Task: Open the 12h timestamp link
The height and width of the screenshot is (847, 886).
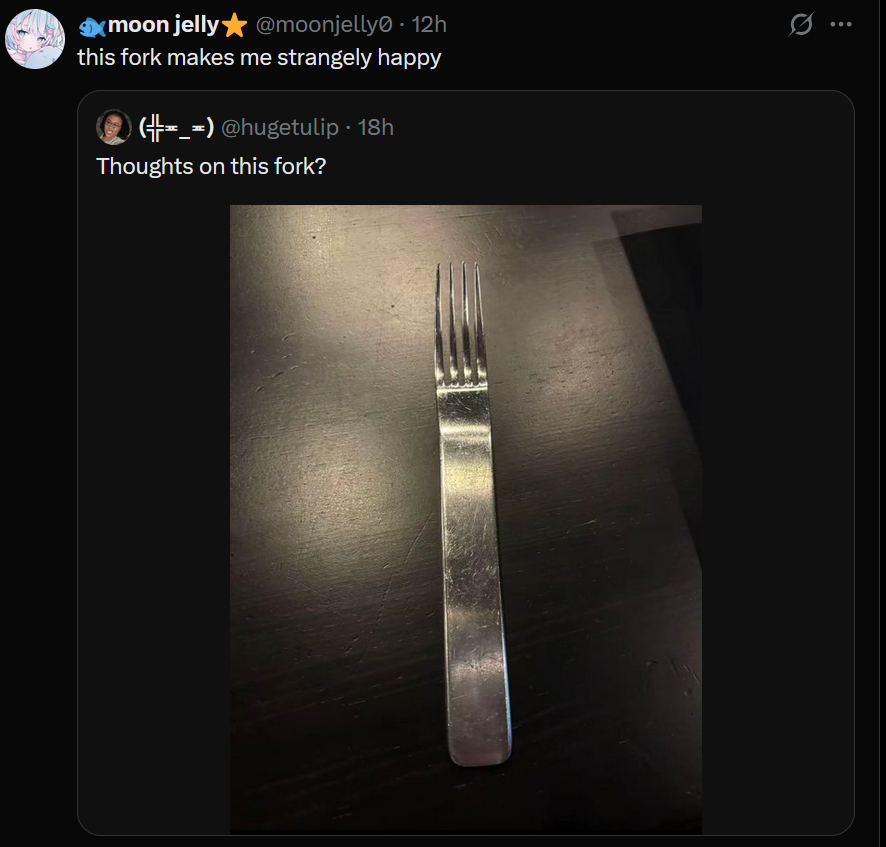Action: (x=429, y=25)
